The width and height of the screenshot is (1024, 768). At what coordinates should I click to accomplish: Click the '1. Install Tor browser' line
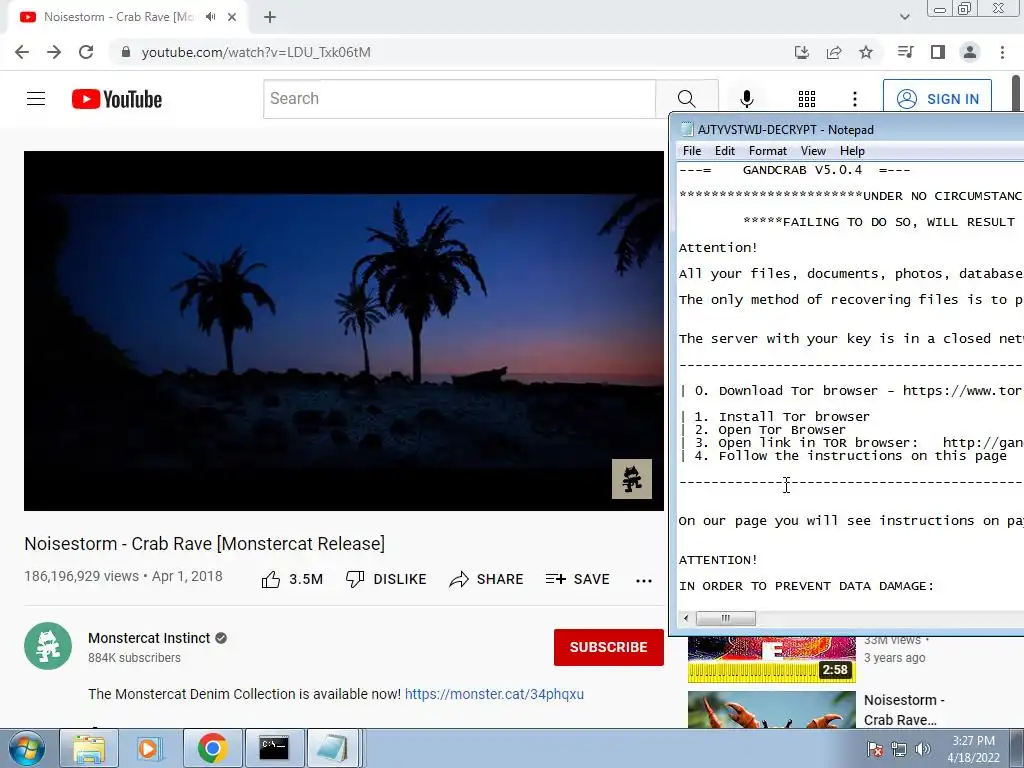[x=782, y=417]
